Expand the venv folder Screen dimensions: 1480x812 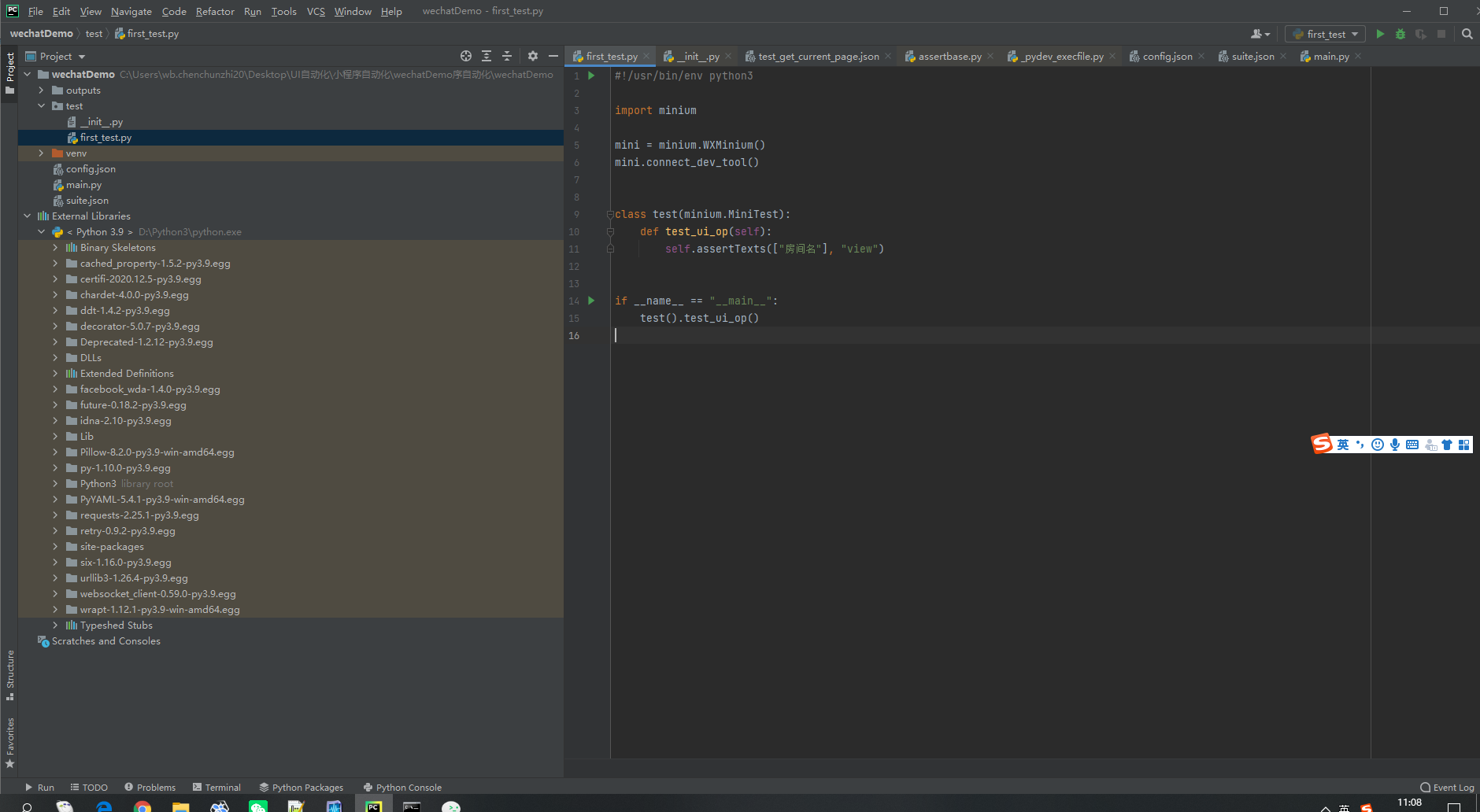point(41,153)
